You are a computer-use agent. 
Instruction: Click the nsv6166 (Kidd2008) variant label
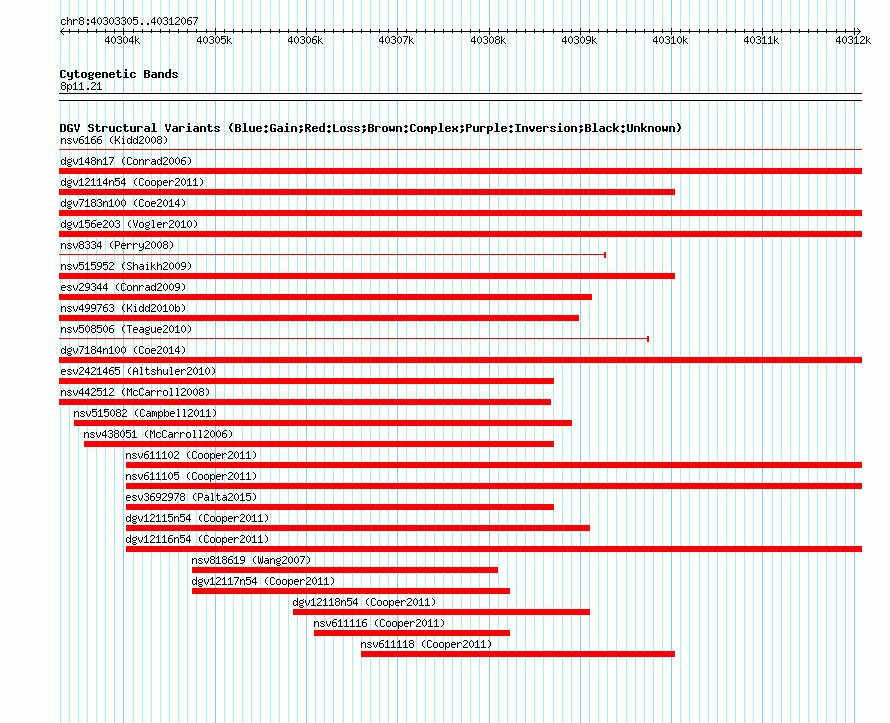pyautogui.click(x=114, y=140)
